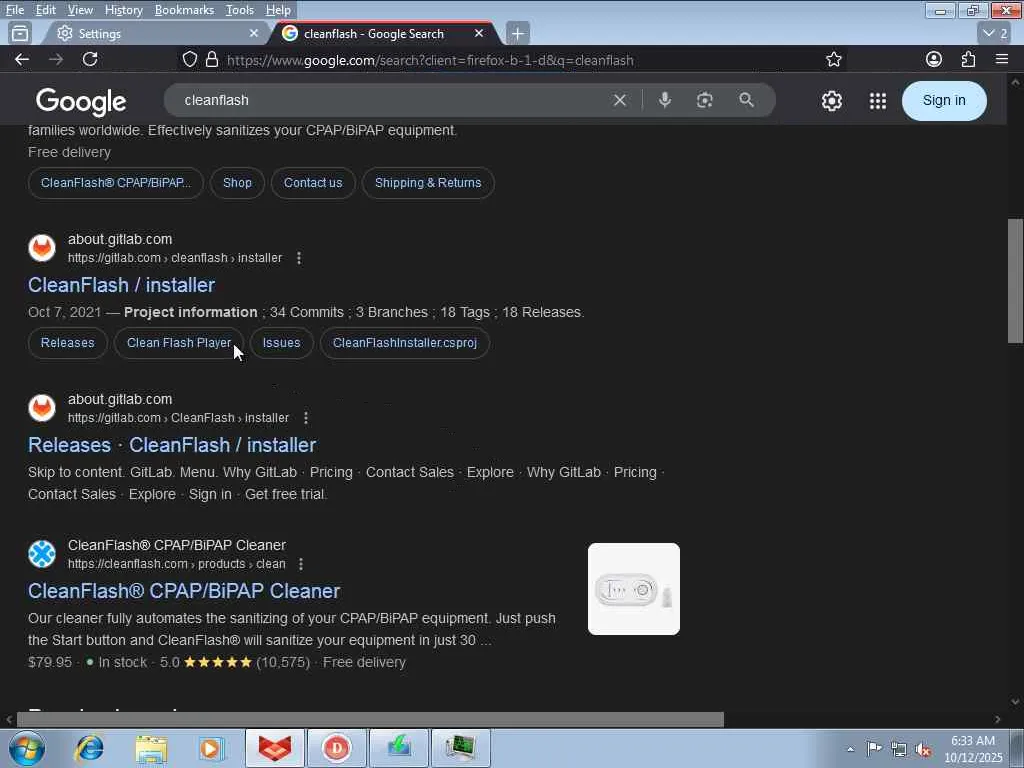1024x768 pixels.
Task: Click inside the Google search box
Action: tap(392, 101)
